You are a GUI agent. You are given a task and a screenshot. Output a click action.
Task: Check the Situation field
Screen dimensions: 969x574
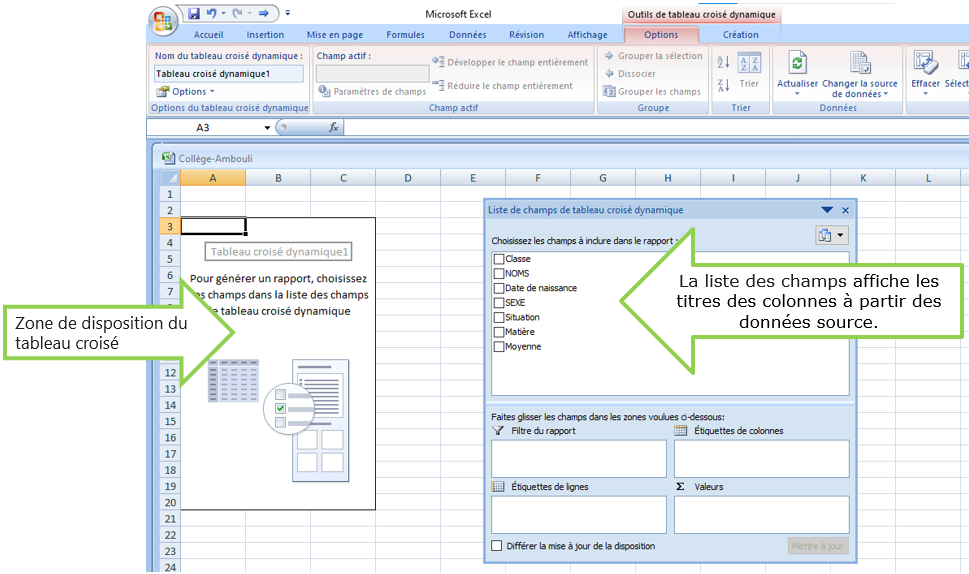(499, 317)
